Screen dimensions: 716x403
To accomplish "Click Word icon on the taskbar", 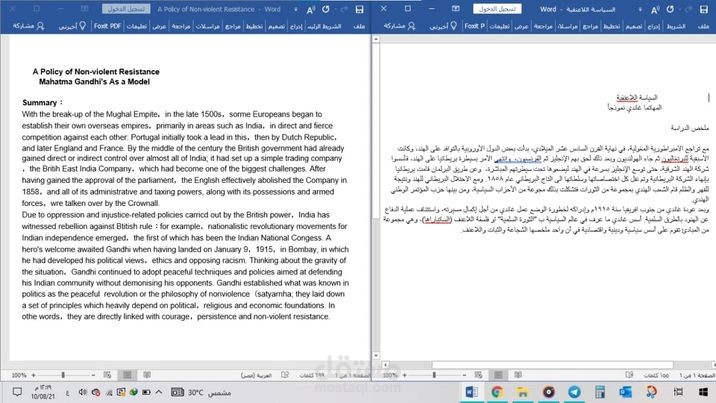I will point(472,392).
